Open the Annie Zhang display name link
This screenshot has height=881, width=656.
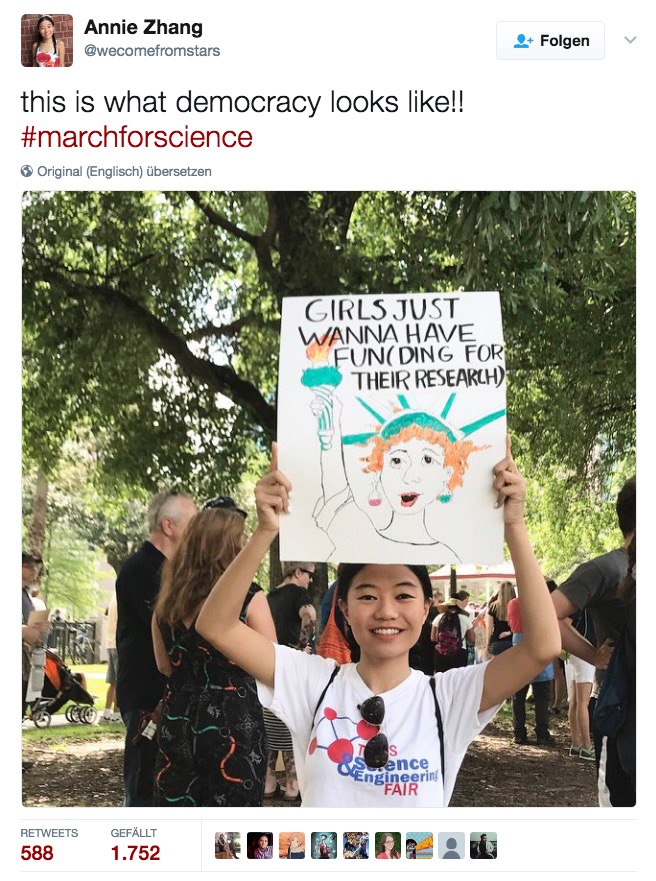pyautogui.click(x=143, y=27)
